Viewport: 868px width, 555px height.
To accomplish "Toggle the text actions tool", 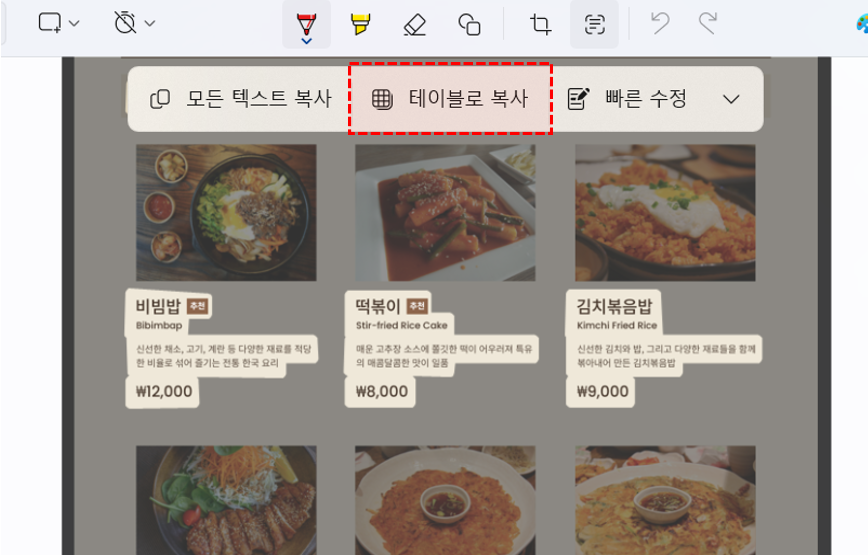I will click(594, 24).
